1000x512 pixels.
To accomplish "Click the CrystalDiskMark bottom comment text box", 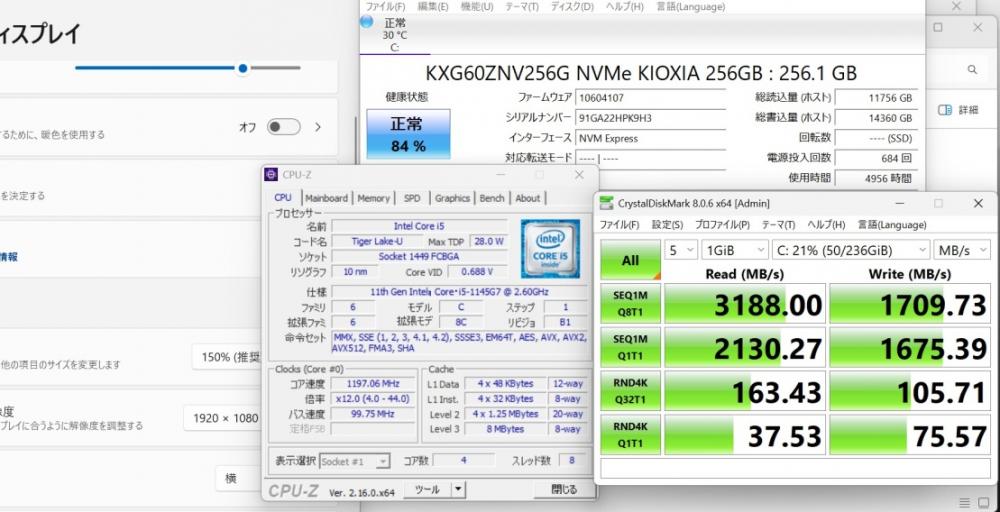I will (x=795, y=469).
